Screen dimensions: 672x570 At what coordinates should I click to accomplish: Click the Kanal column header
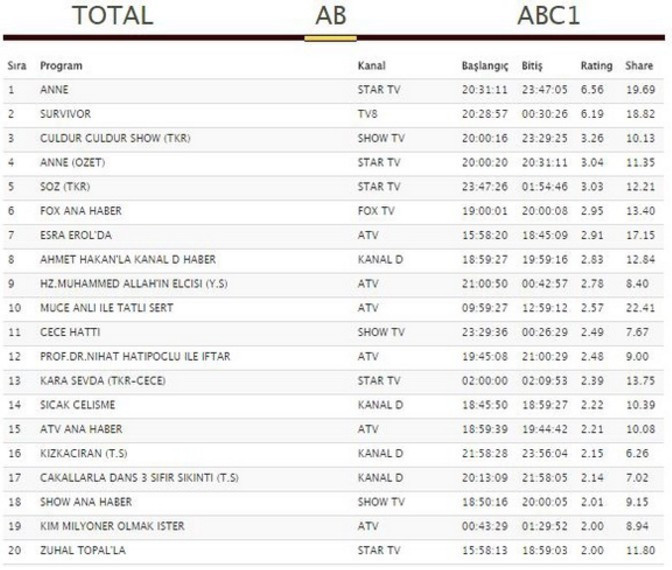click(x=372, y=66)
